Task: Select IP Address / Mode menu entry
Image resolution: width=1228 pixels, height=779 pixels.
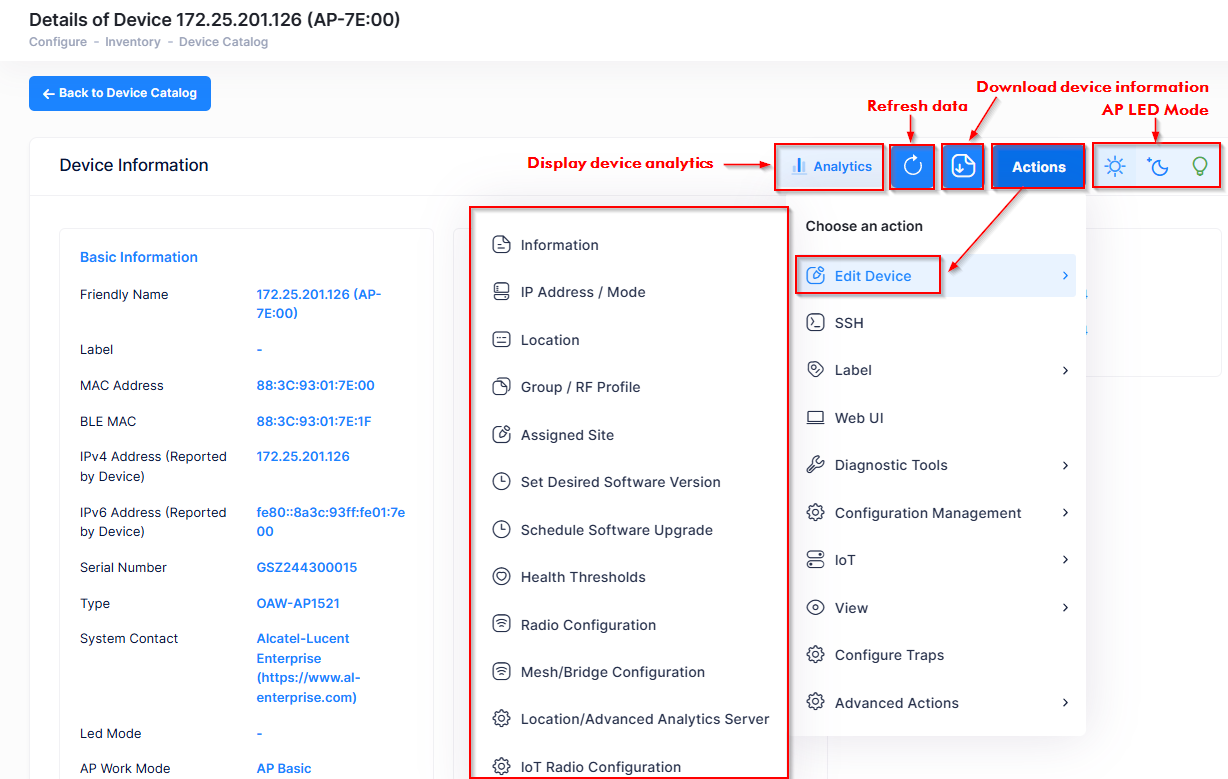Action: (x=582, y=292)
